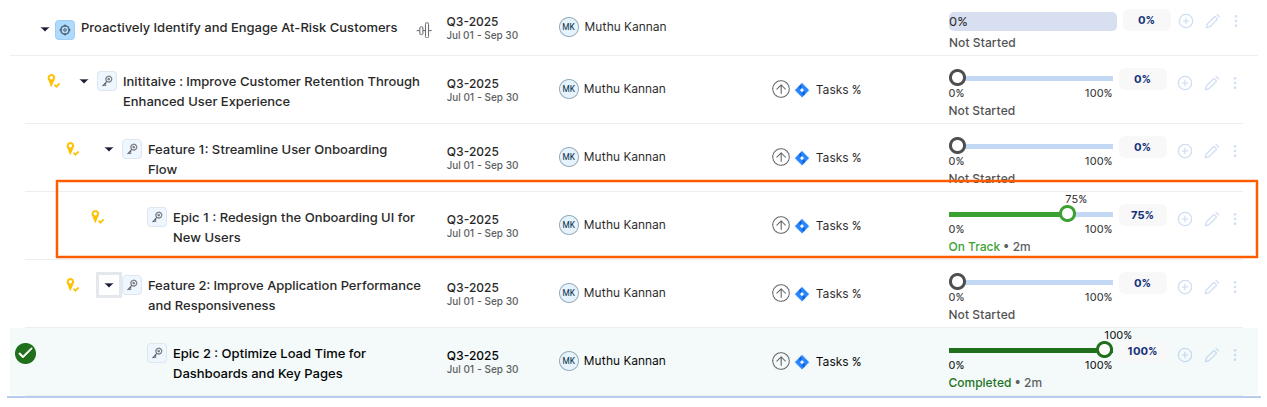Screen dimensions: 1267x407
Task: Click the objective target icon beside Proactively Identify
Action: 65,29
